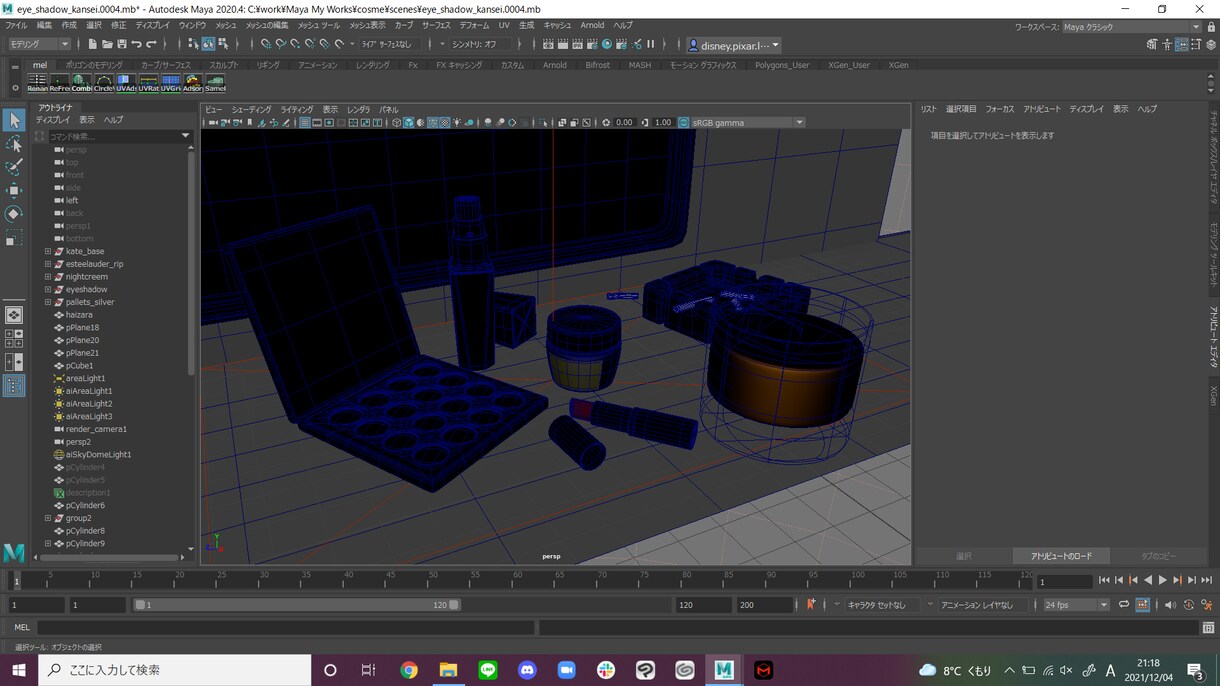
Task: Click the MEL command input field
Action: coord(284,628)
